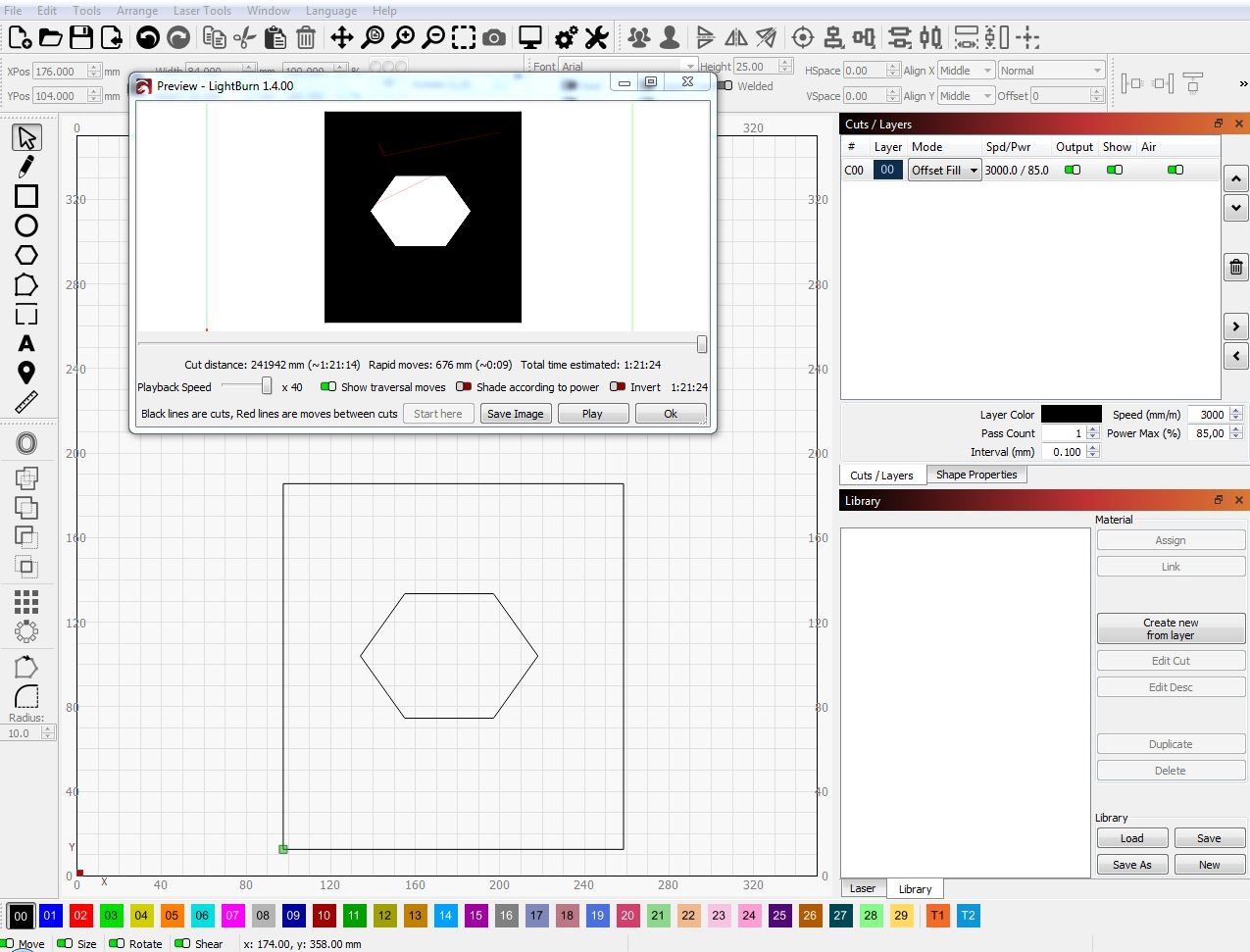Click the Device Settings wrench icon
This screenshot has width=1250, height=952.
click(x=596, y=37)
